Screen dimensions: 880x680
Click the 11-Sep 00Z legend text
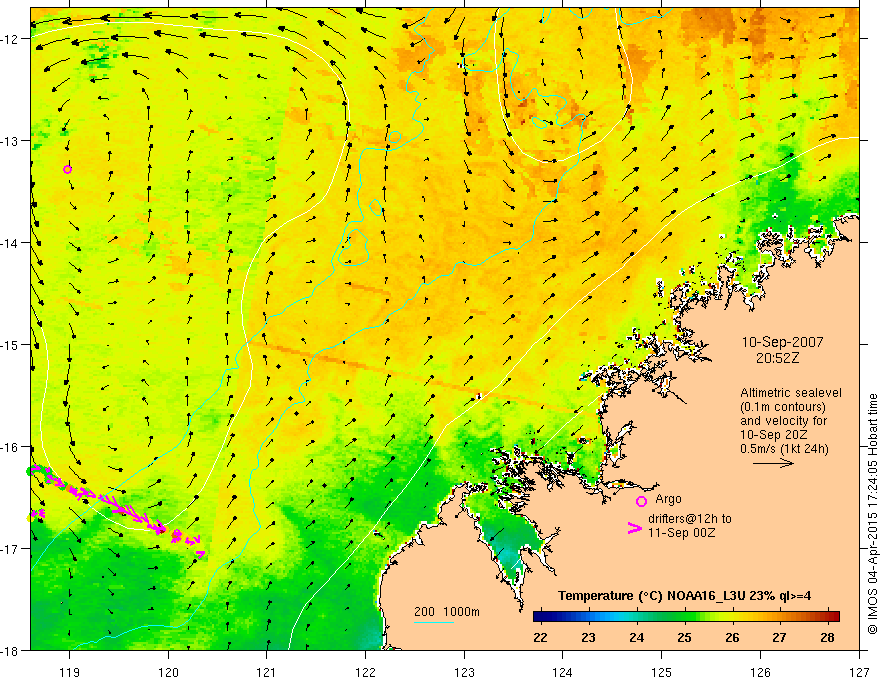pos(681,533)
